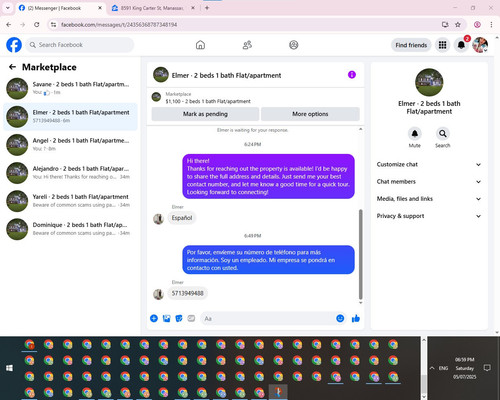Switch to the 8591 King Carter St tab
500x400 pixels.
(150, 8)
